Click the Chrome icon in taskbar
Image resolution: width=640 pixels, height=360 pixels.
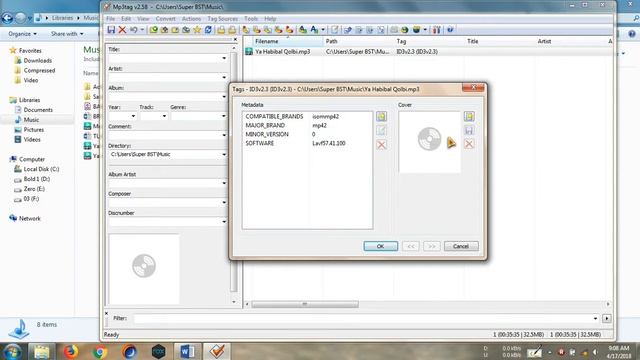click(100, 351)
